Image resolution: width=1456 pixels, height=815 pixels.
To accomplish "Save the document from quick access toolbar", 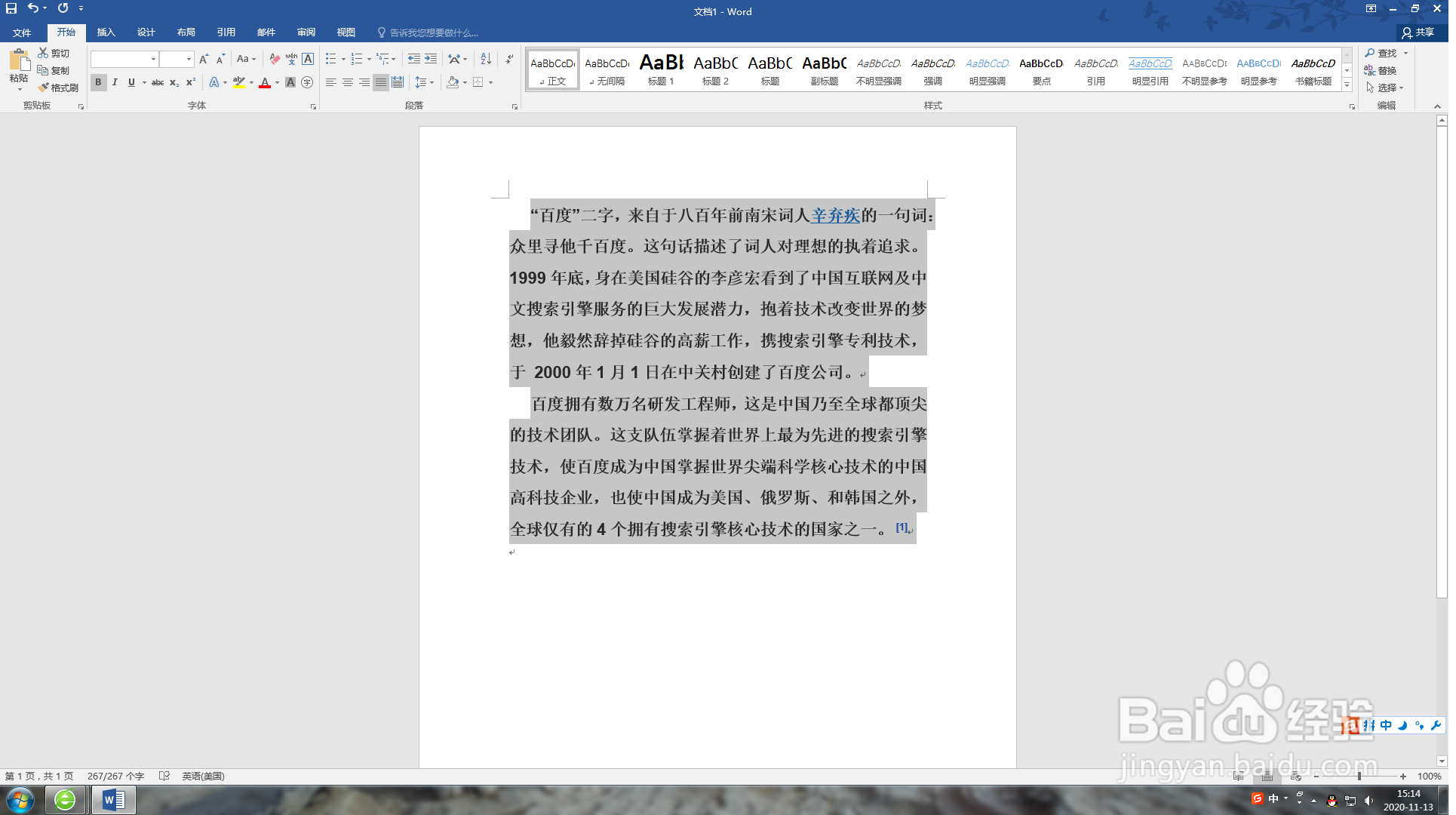I will tap(11, 8).
